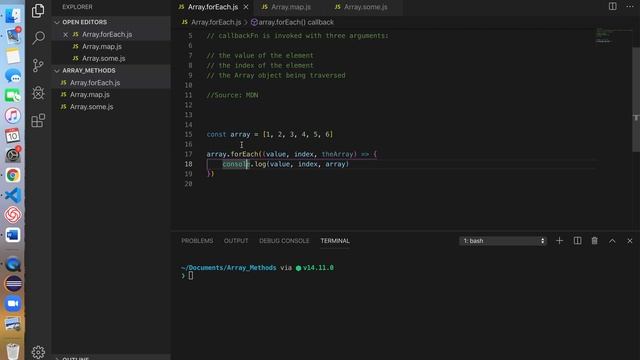Screen dimensions: 640x360
Task: Click the const array declaration line
Action: [270, 134]
